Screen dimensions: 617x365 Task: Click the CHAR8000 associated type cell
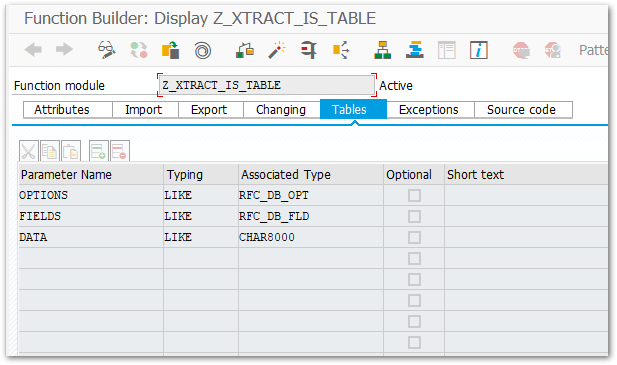(311, 238)
